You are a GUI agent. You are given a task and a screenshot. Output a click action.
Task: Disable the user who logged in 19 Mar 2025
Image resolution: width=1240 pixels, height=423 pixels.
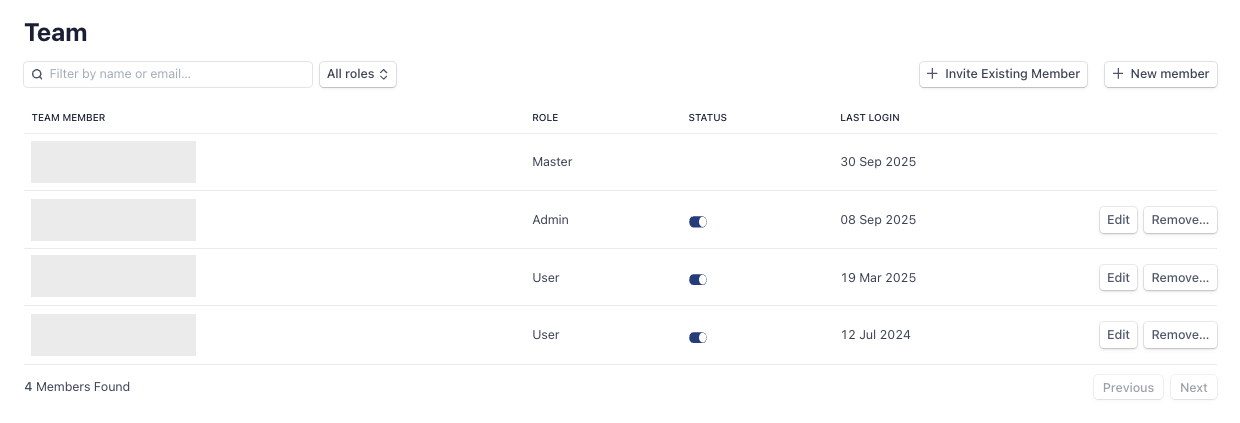point(698,280)
